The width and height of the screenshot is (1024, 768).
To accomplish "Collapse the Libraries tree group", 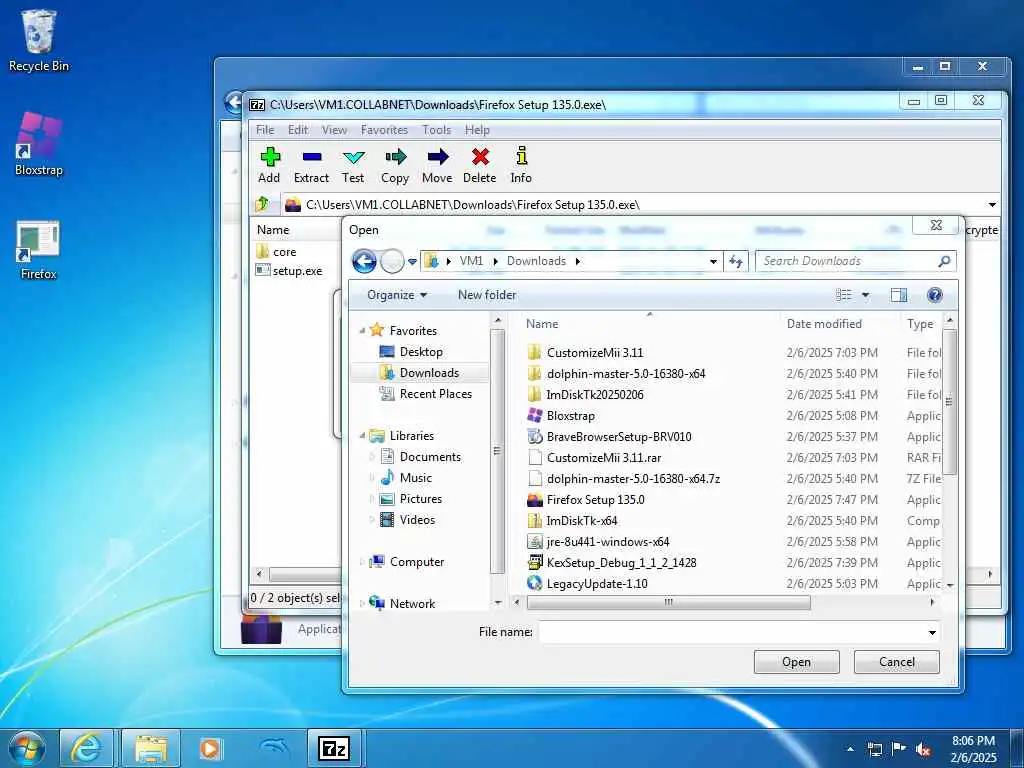I will tap(362, 436).
